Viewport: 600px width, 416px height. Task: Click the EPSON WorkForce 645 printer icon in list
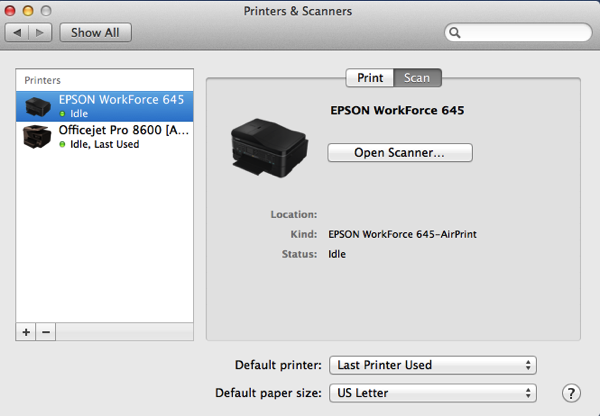coord(38,107)
